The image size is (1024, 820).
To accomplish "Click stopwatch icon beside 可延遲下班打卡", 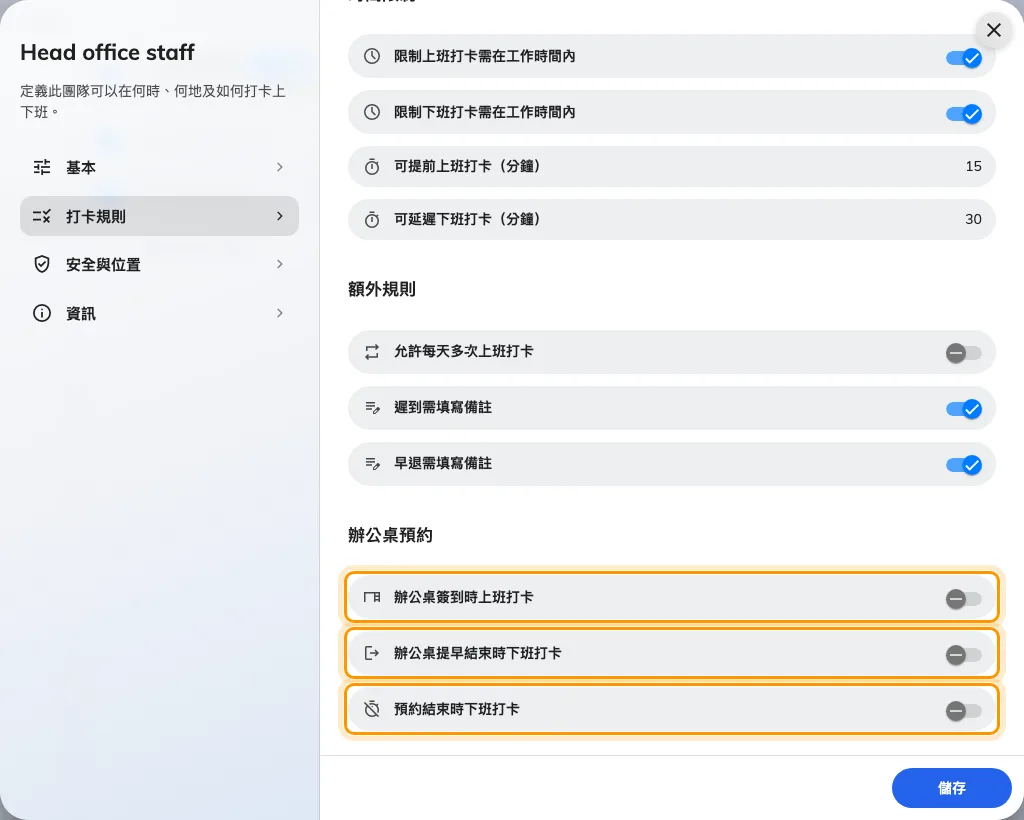I will pyautogui.click(x=372, y=219).
